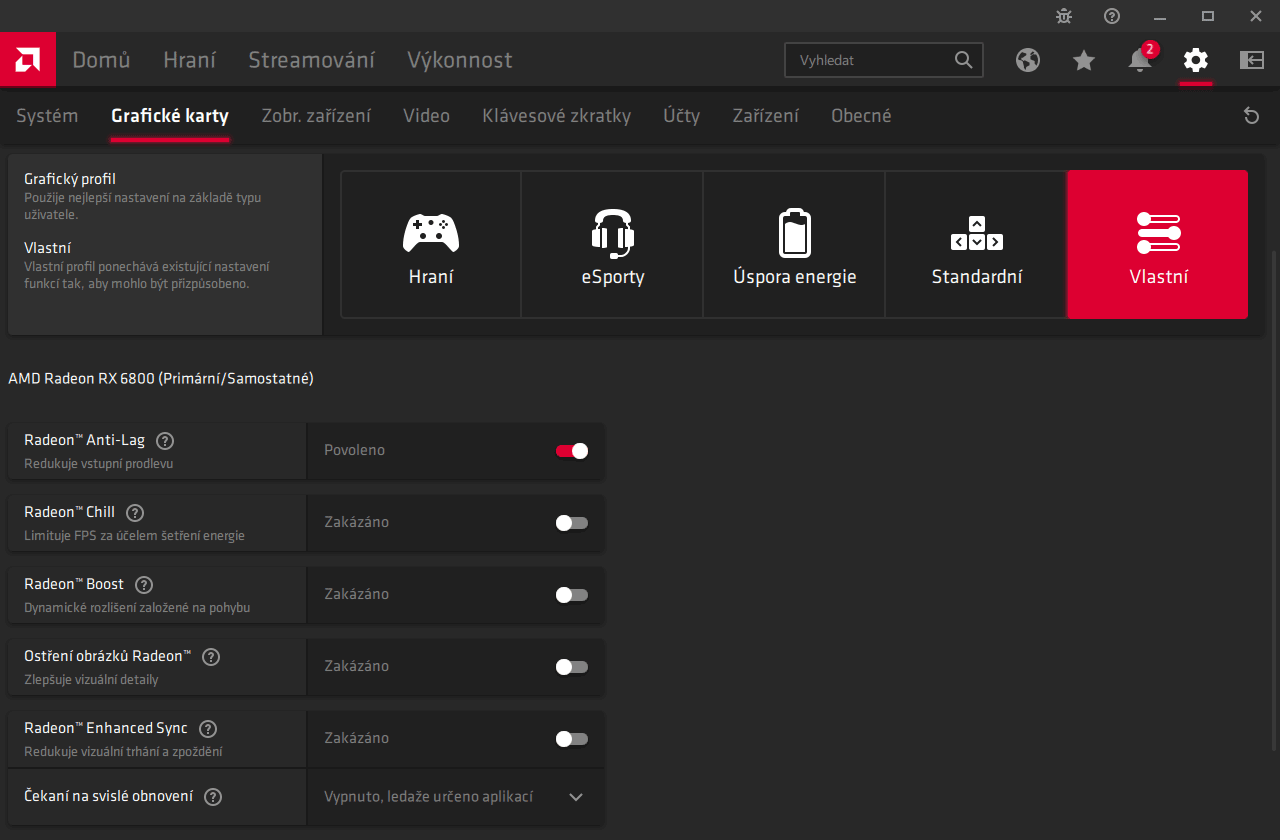Switch to the Účty tab
This screenshot has height=840, width=1280.
pos(681,116)
